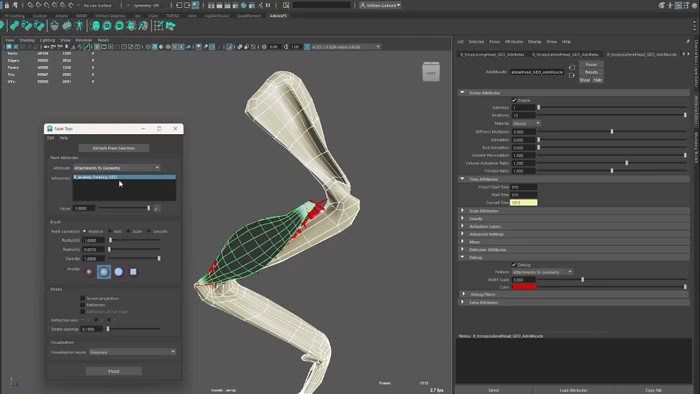Click the Presets button

click(x=591, y=72)
